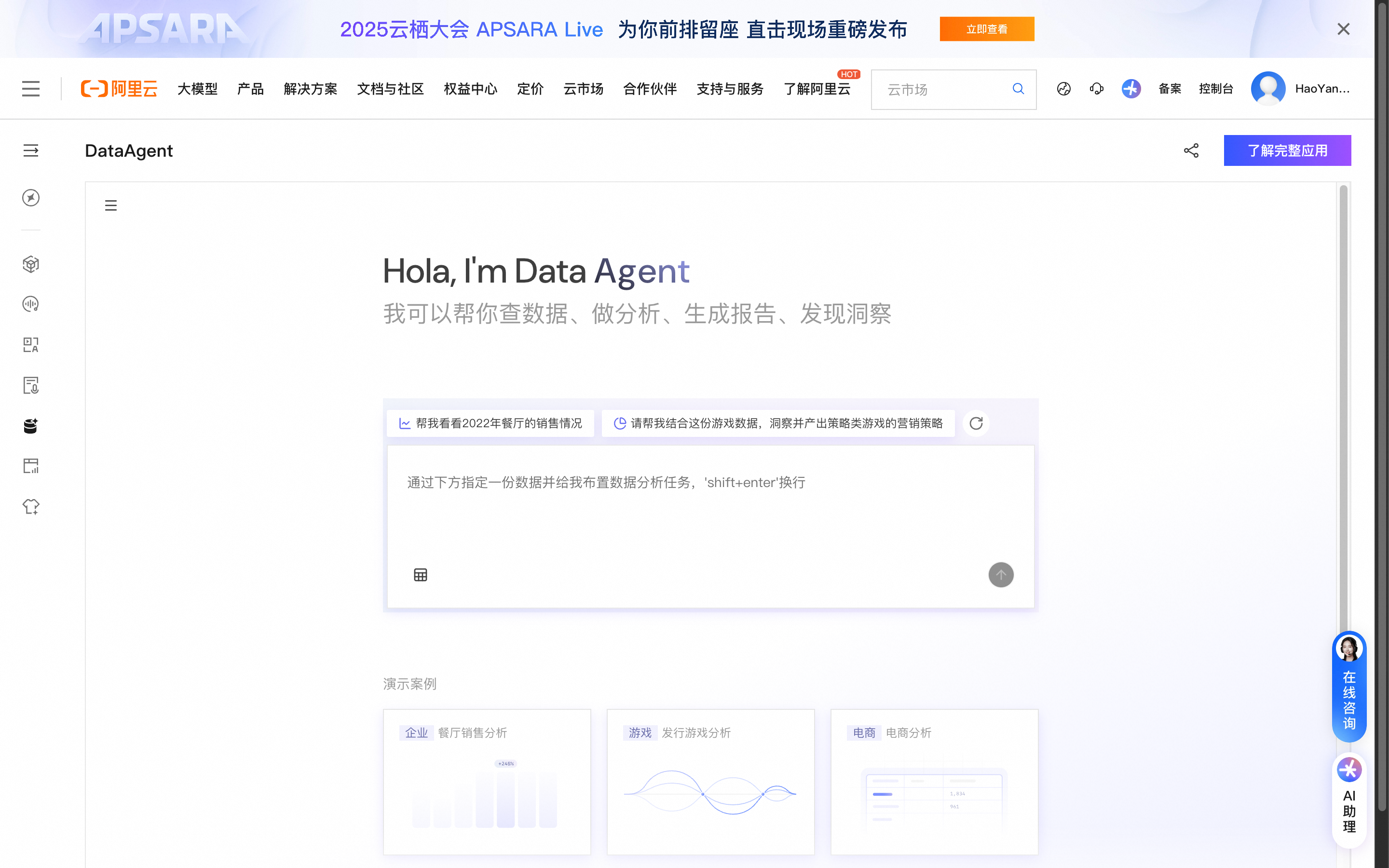Expand the left sidebar navigation
The width and height of the screenshot is (1389, 868).
click(x=31, y=150)
